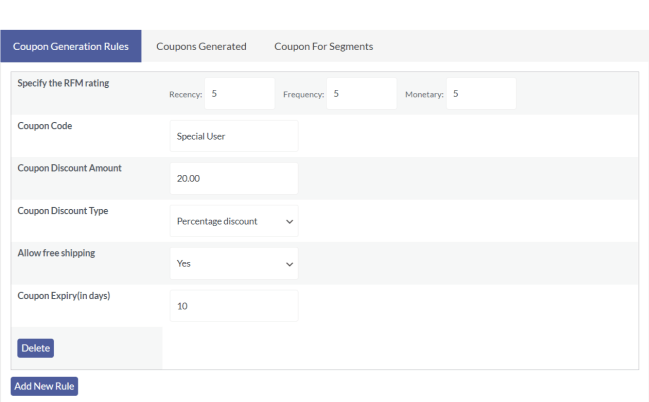
Task: Click the 'Coupon Expiry(in days)' label
Action: click(x=64, y=296)
